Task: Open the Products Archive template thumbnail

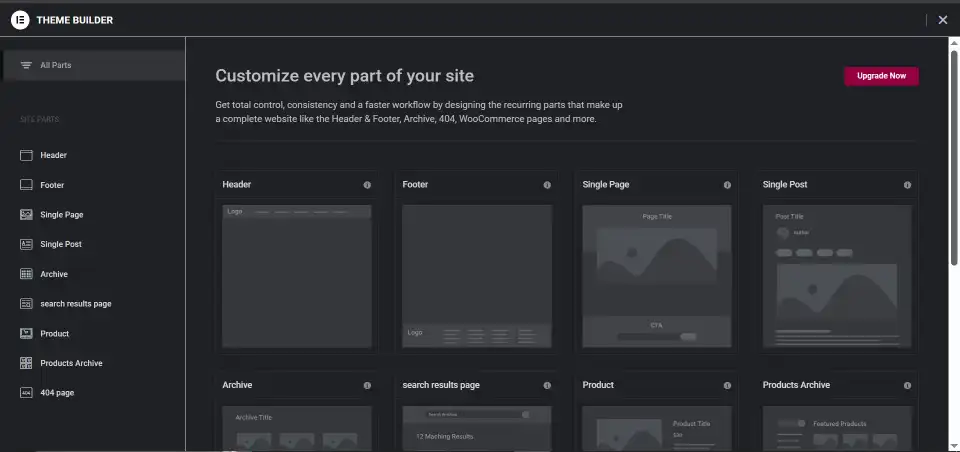Action: point(837,429)
